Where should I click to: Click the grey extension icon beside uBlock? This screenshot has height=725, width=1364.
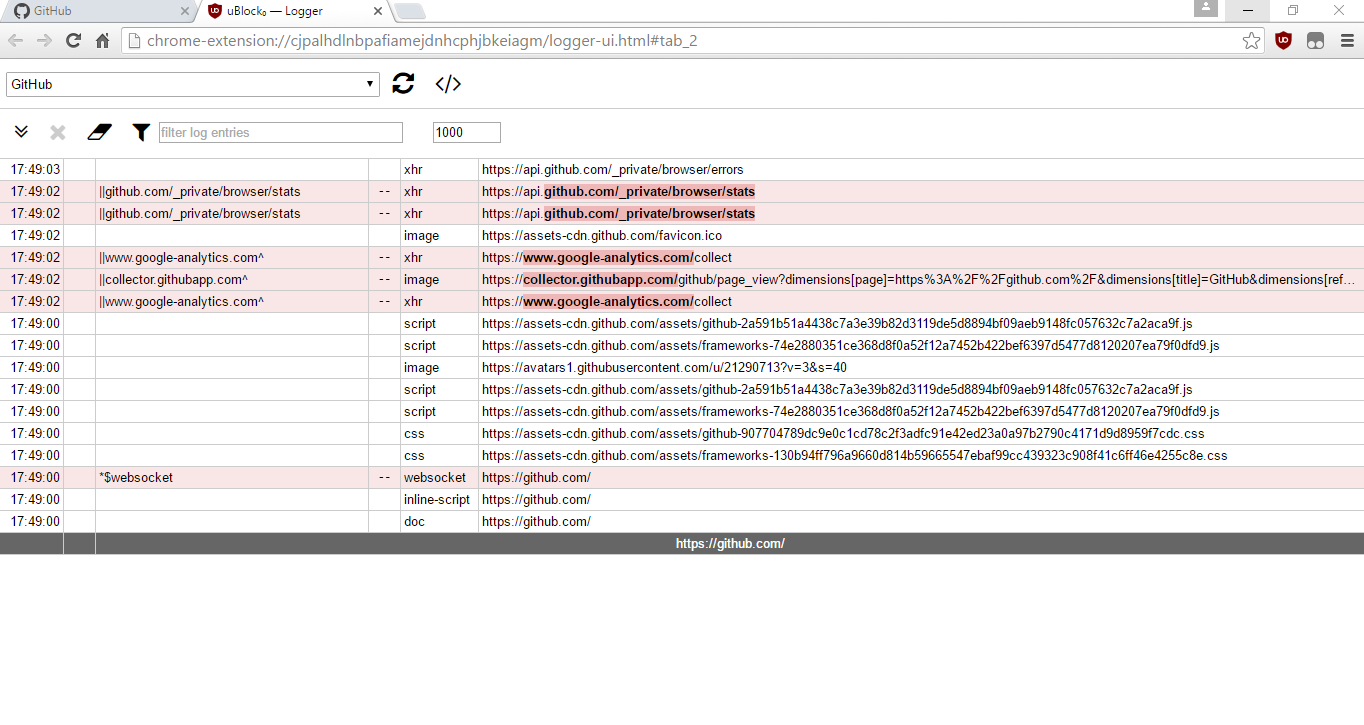[1314, 40]
